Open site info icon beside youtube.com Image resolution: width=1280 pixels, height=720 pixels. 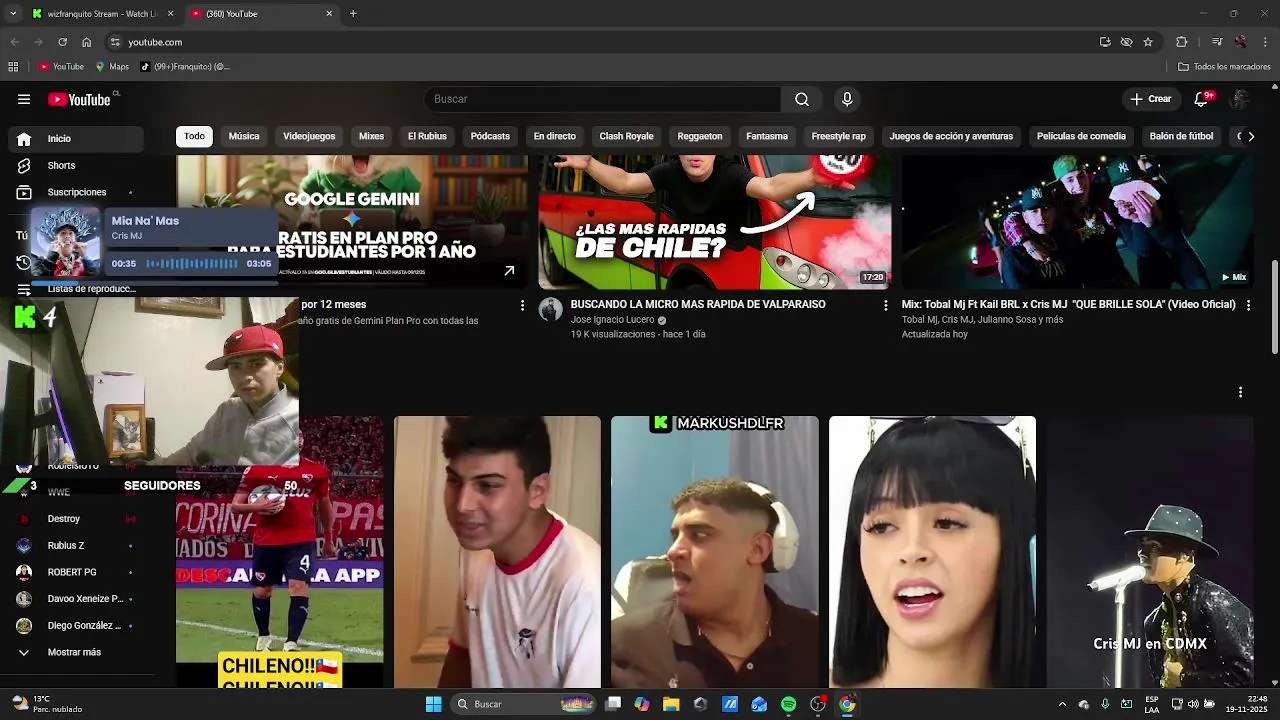115,42
